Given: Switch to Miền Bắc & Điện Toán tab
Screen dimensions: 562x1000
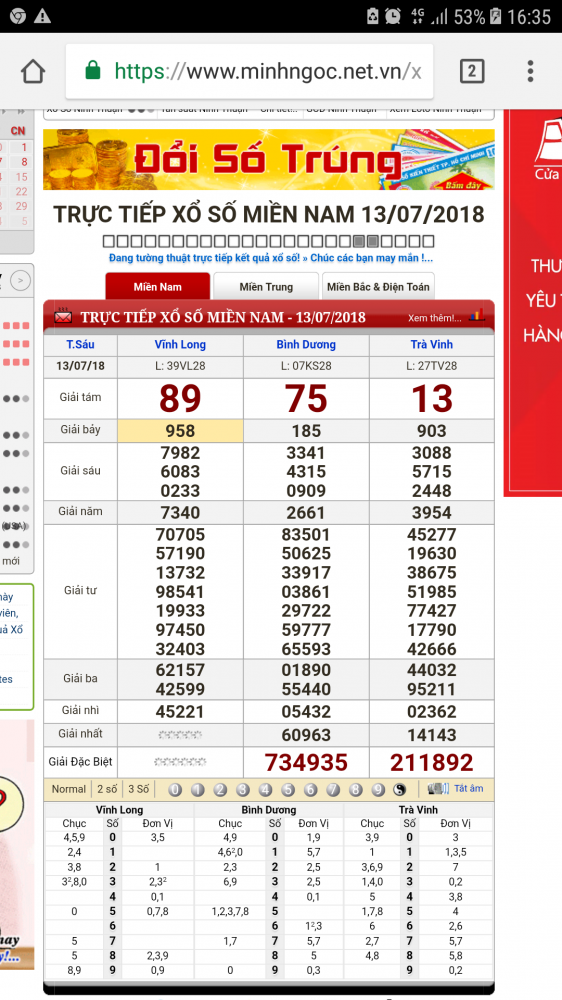Looking at the screenshot, I should (378, 286).
